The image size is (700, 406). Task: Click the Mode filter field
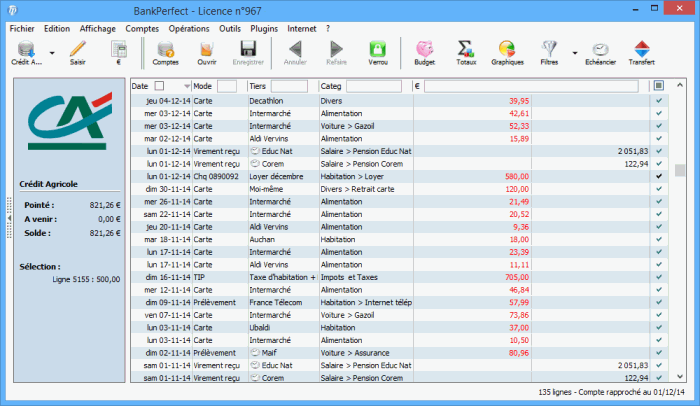tap(227, 86)
